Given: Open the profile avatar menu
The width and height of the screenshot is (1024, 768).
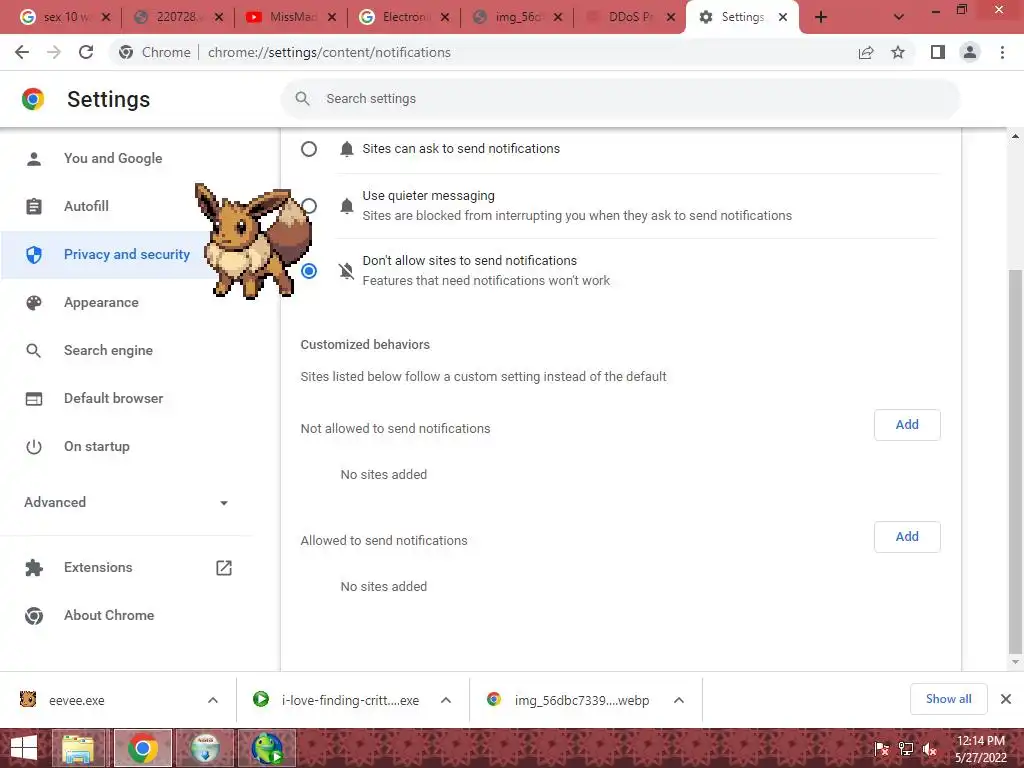Looking at the screenshot, I should click(970, 52).
